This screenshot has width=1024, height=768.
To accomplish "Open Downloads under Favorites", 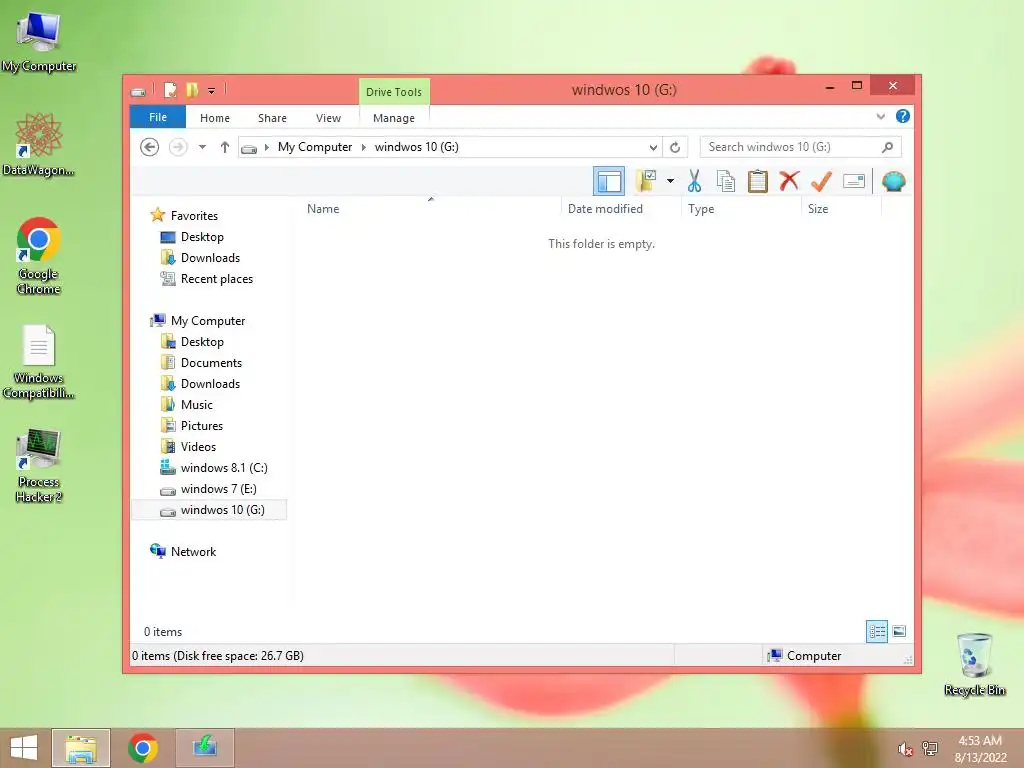I will (x=210, y=257).
